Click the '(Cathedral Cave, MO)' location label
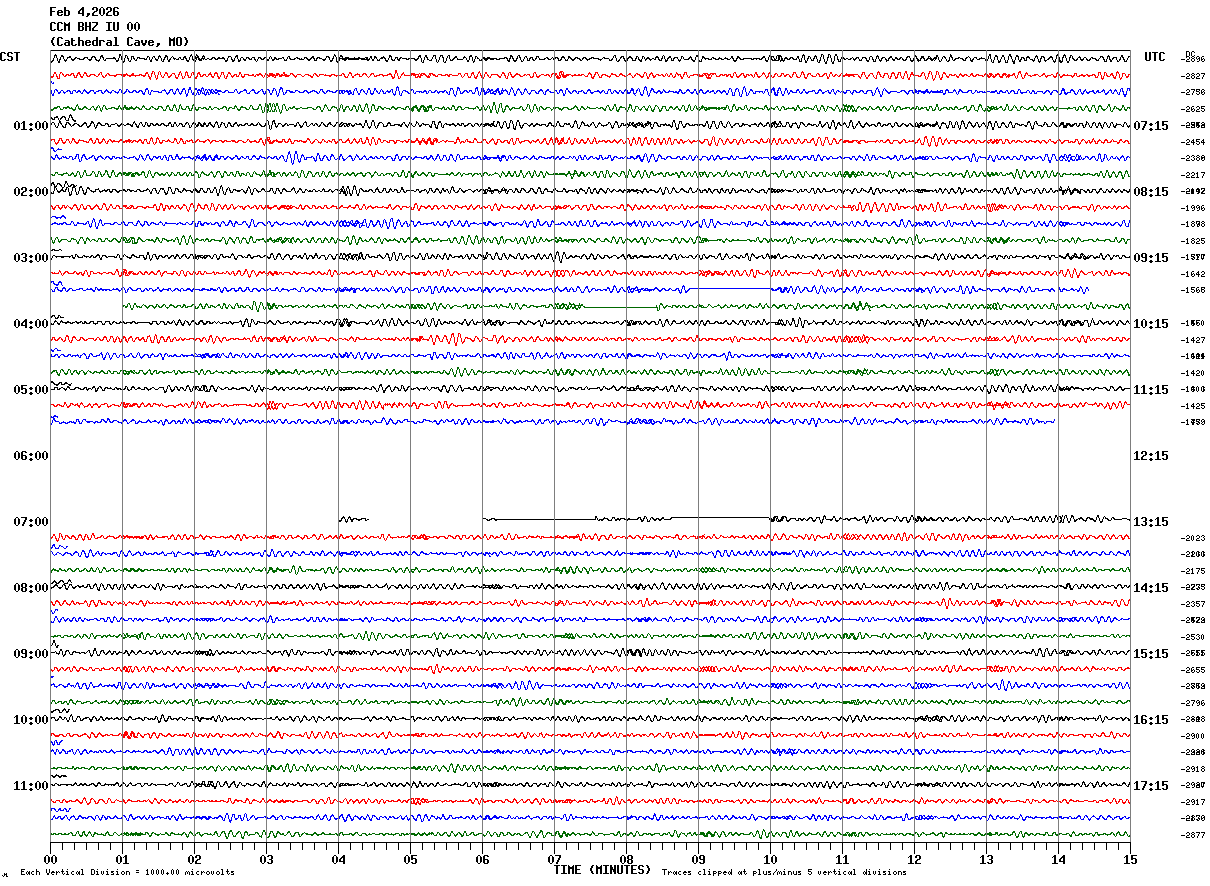Screen dimensions: 1210x886 pyautogui.click(x=119, y=42)
